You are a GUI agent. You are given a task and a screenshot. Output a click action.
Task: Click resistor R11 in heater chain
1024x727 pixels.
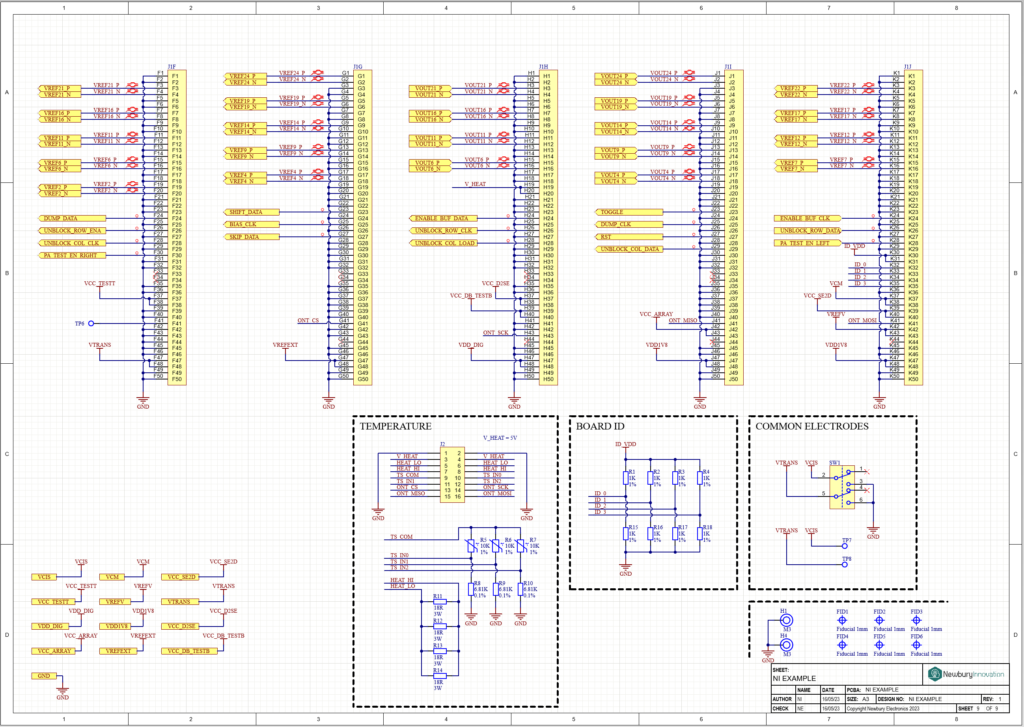pos(438,601)
